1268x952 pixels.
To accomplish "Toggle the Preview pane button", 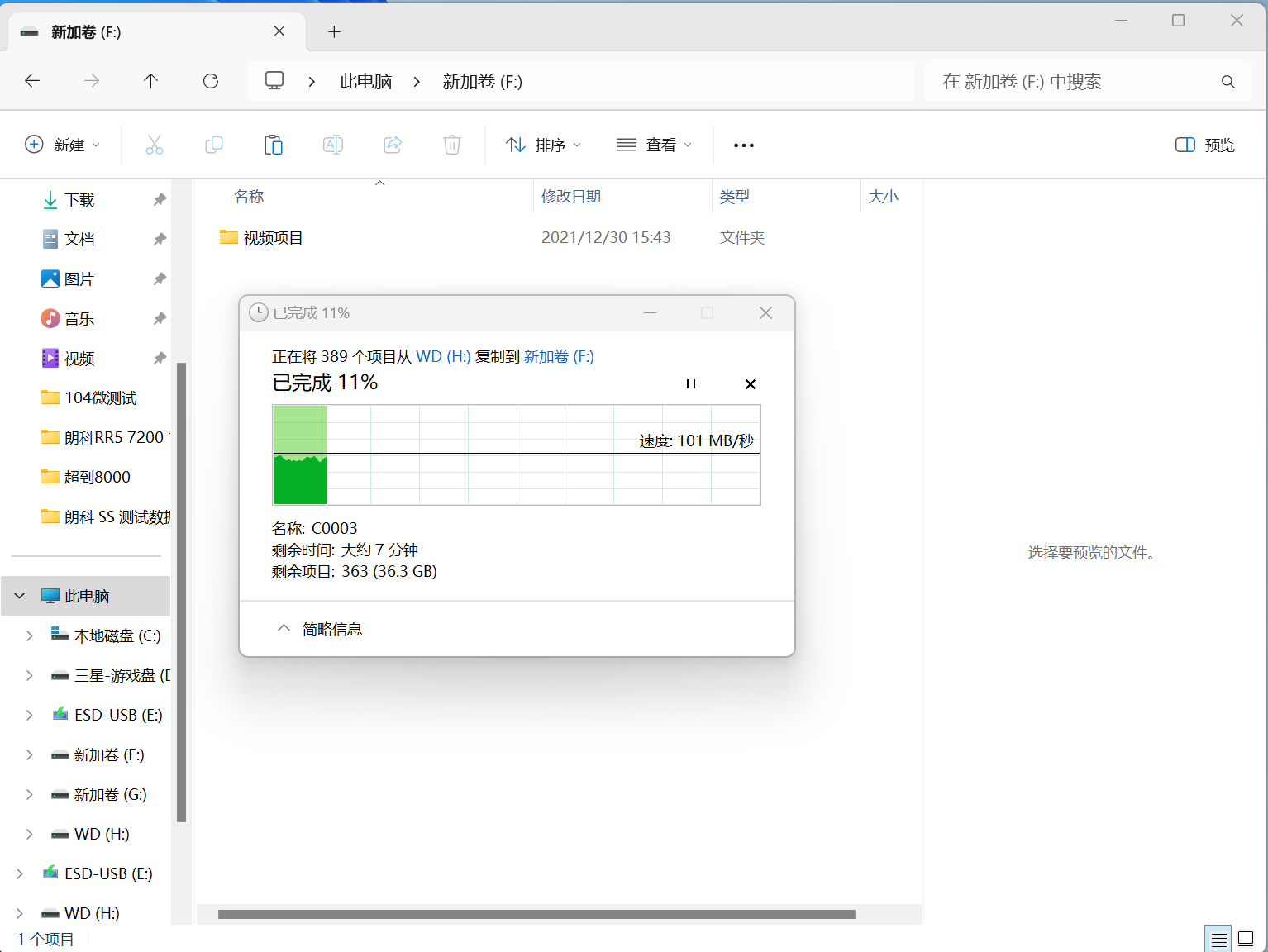I will [1204, 145].
